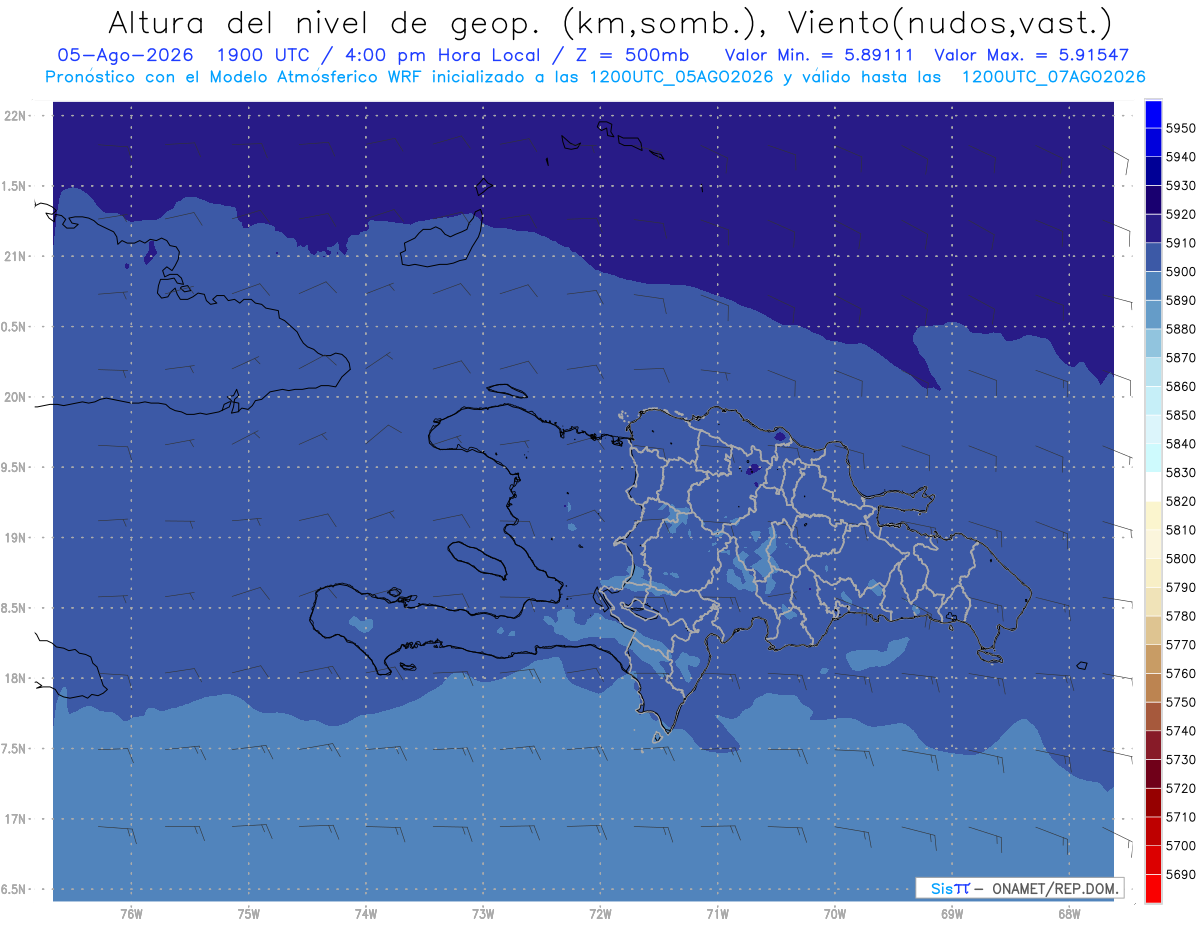Select the legend swatch between 5900 and 5910
Screen dimensions: 1200x927
[x=1153, y=257]
